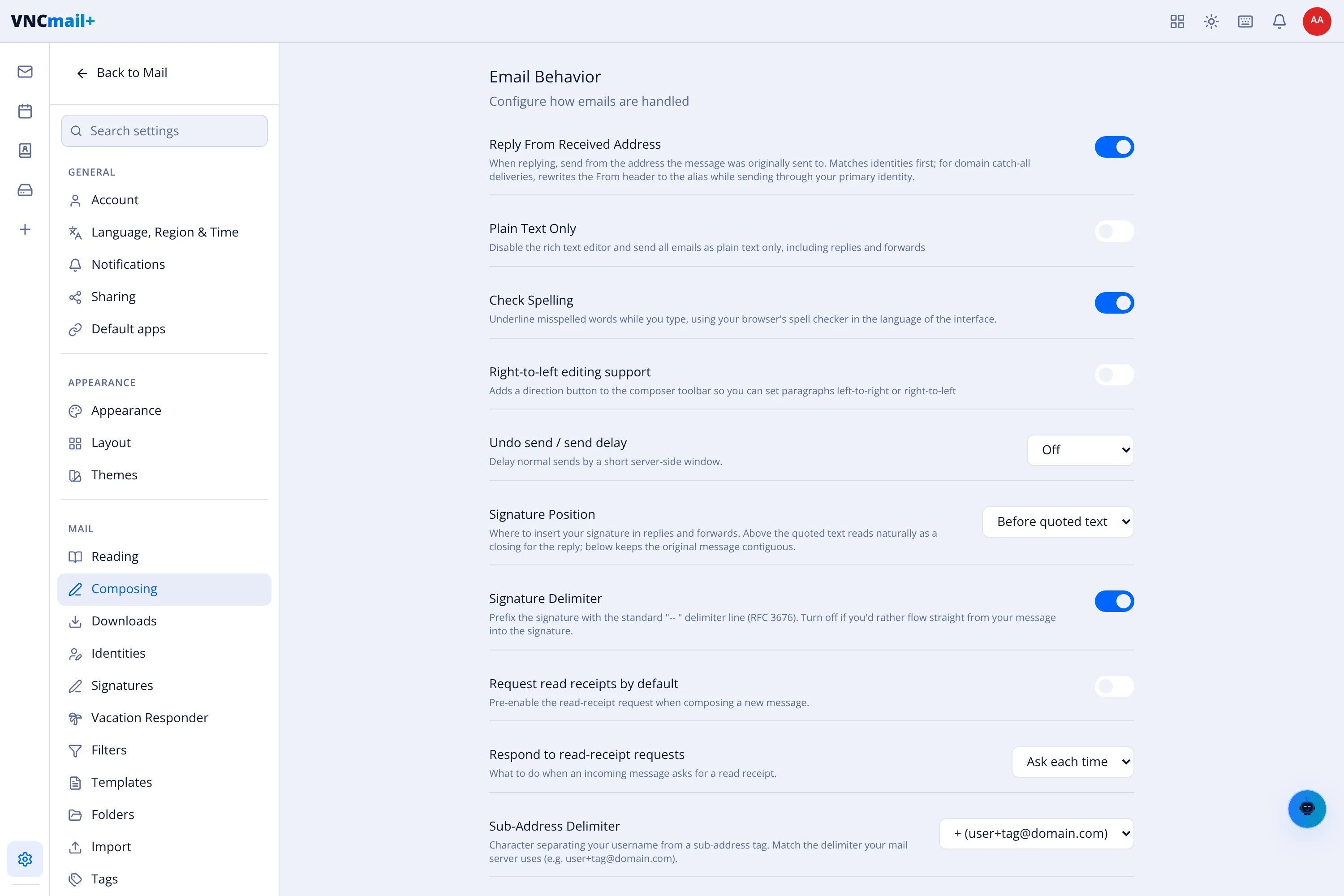Disable Reply From Received Address toggle
Screen dimensions: 1344x896
tap(1114, 147)
